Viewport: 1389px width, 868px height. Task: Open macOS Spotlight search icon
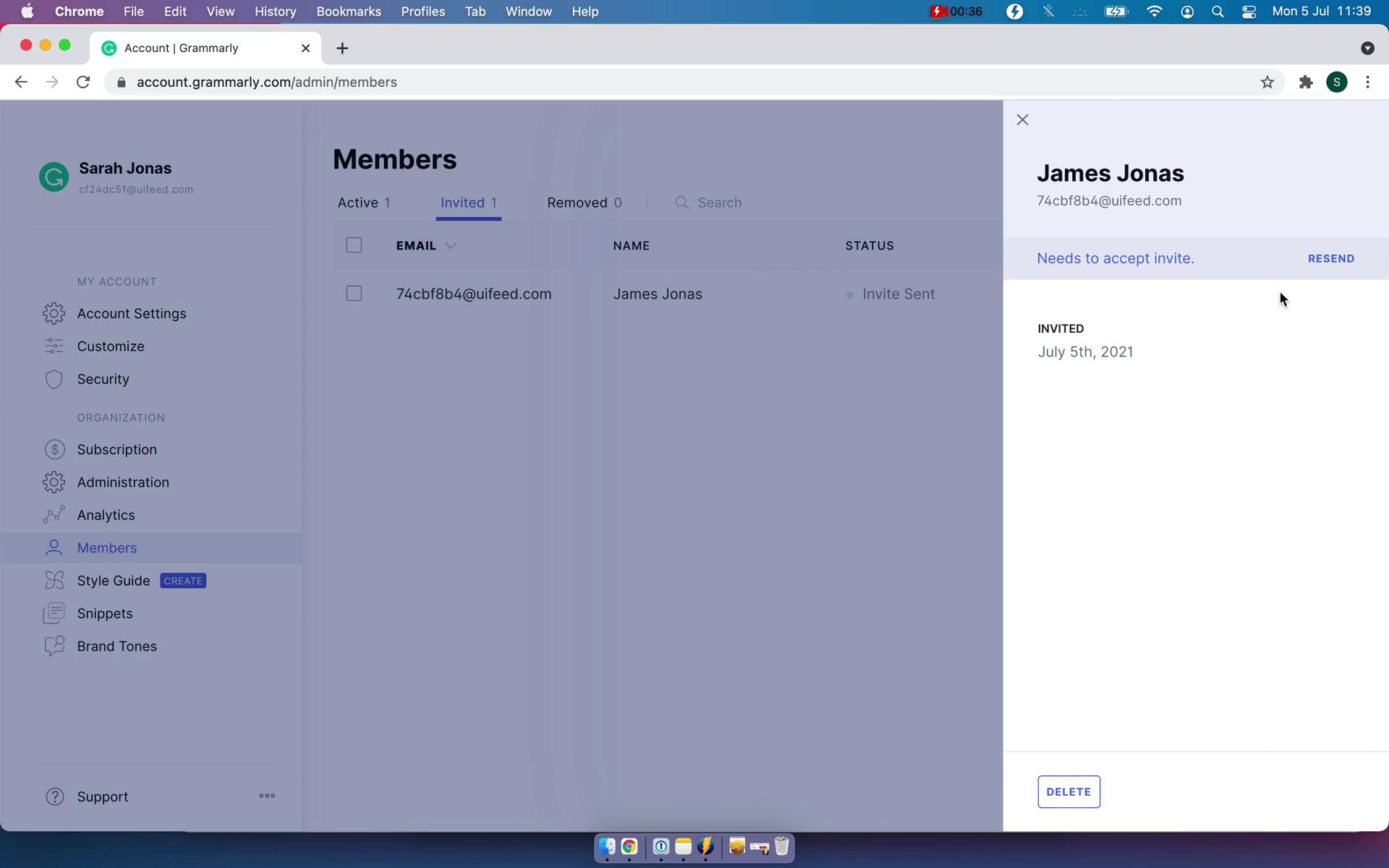pyautogui.click(x=1218, y=12)
